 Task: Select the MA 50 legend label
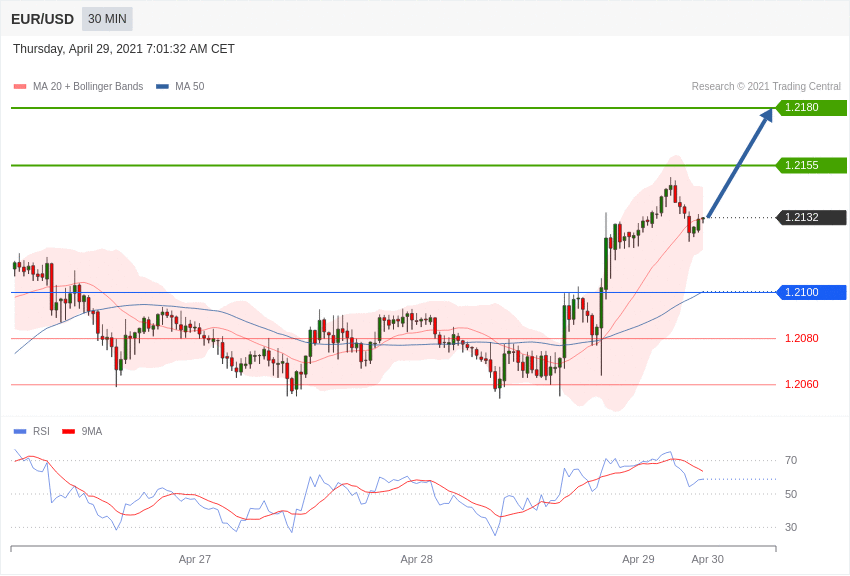[x=190, y=87]
